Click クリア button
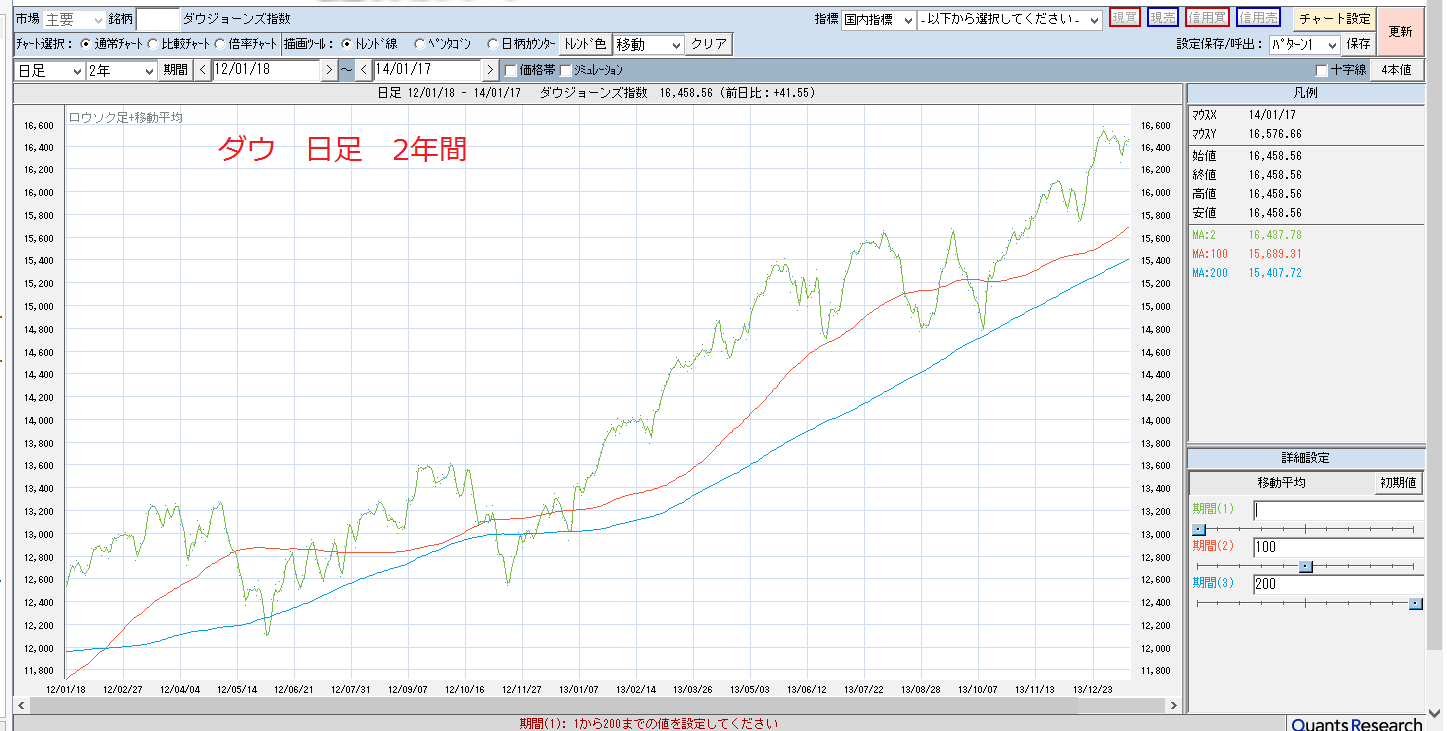The height and width of the screenshot is (731, 1447). pos(709,44)
